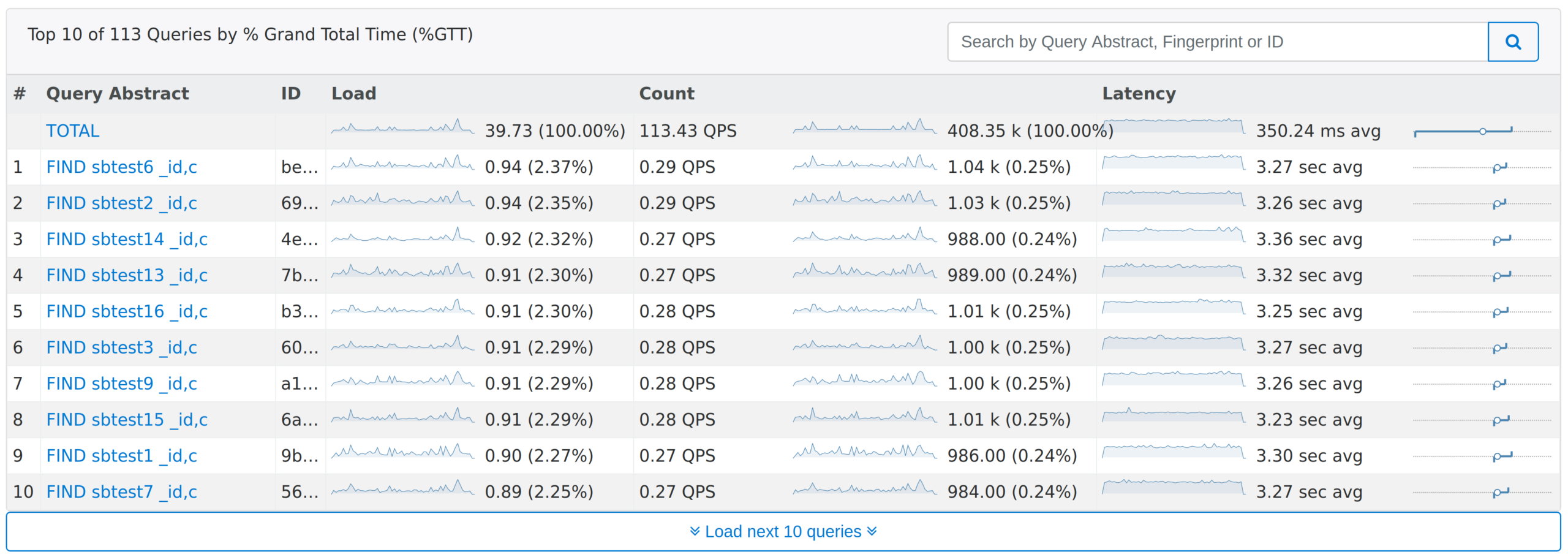Click the search magnifier icon
This screenshot has height=557, width=1568.
coord(1513,42)
